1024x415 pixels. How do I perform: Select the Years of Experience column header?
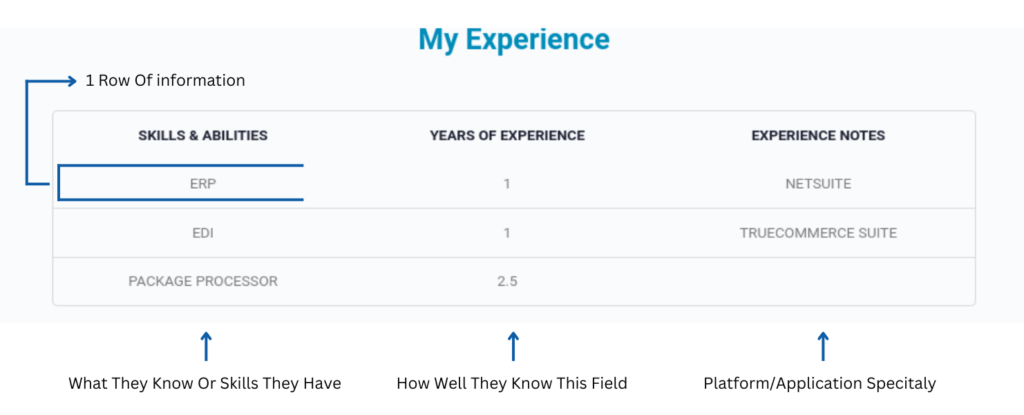pyautogui.click(x=507, y=136)
